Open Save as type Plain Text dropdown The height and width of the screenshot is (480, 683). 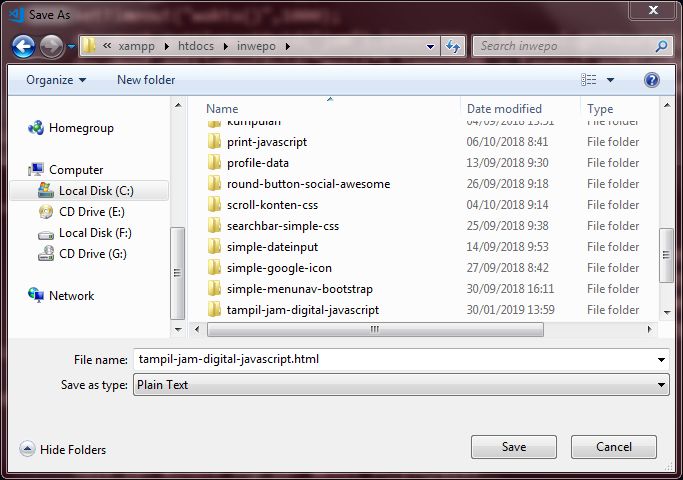pos(401,385)
